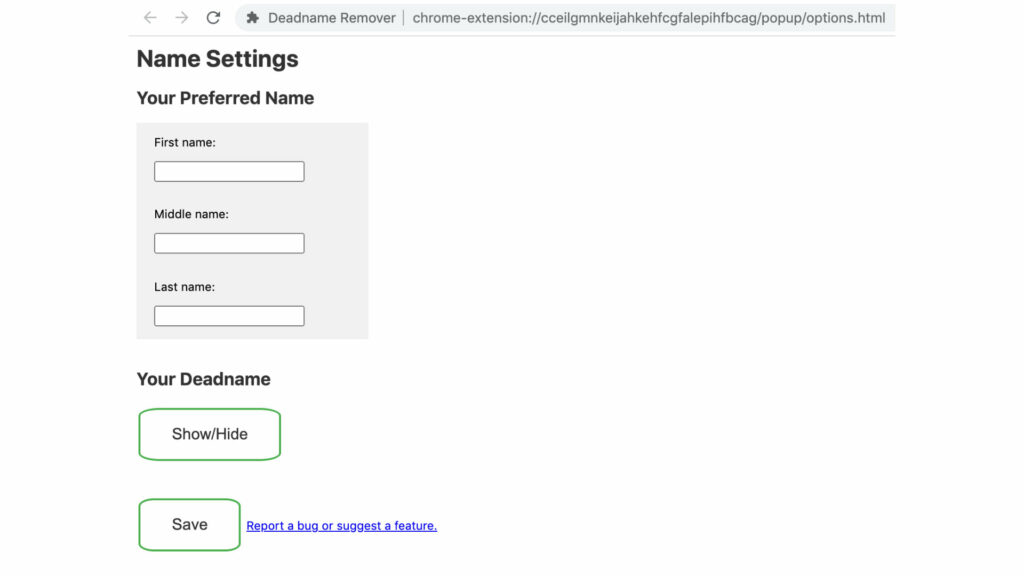
Task: Click the browser forward arrow
Action: 181,18
